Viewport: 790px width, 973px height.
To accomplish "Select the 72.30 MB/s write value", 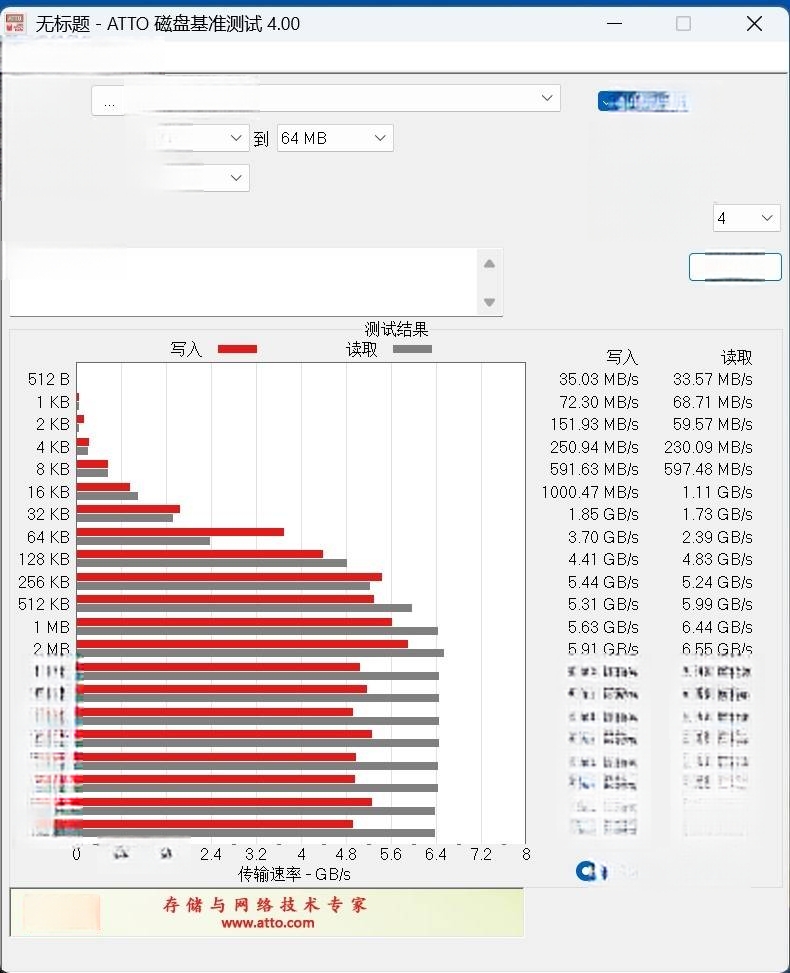I will click(598, 402).
